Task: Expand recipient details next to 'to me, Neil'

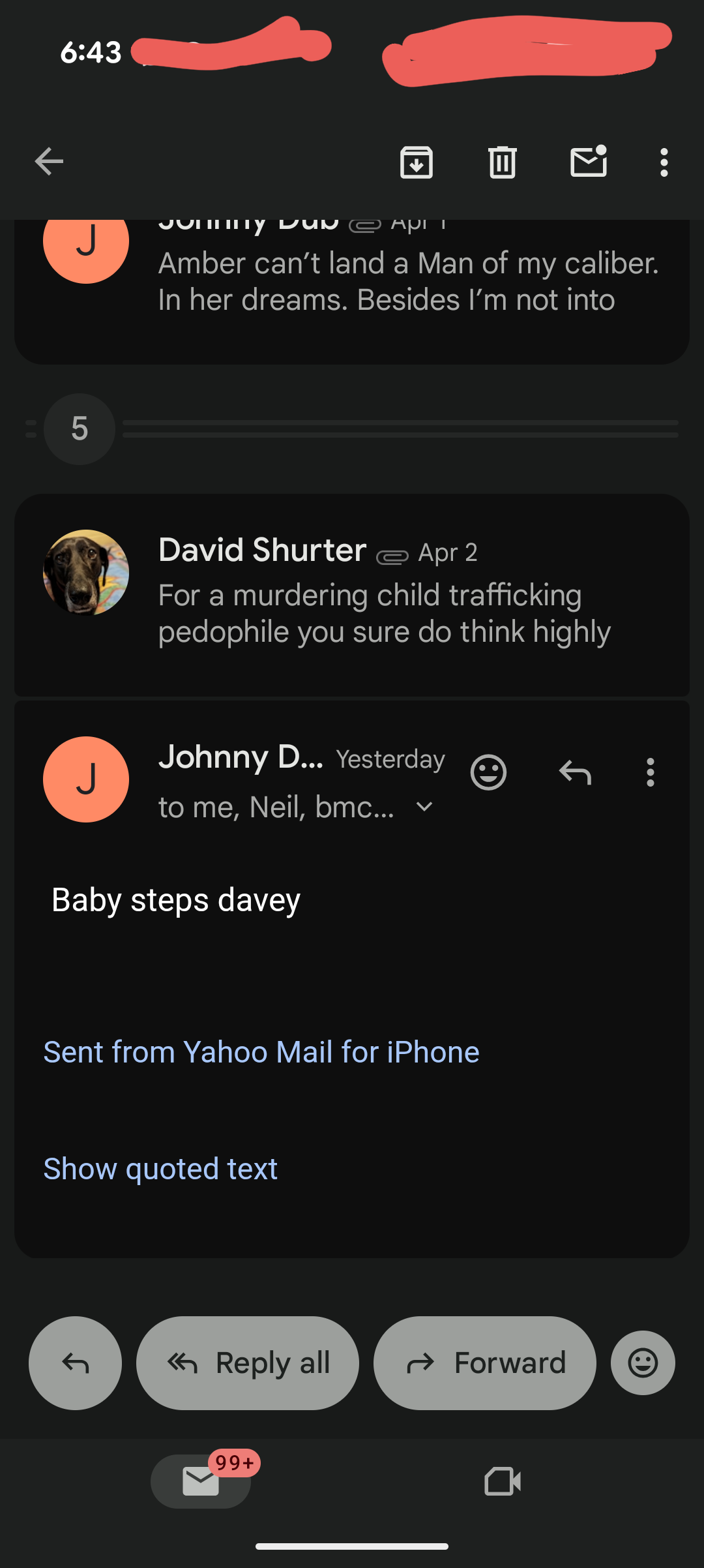Action: pyautogui.click(x=424, y=807)
